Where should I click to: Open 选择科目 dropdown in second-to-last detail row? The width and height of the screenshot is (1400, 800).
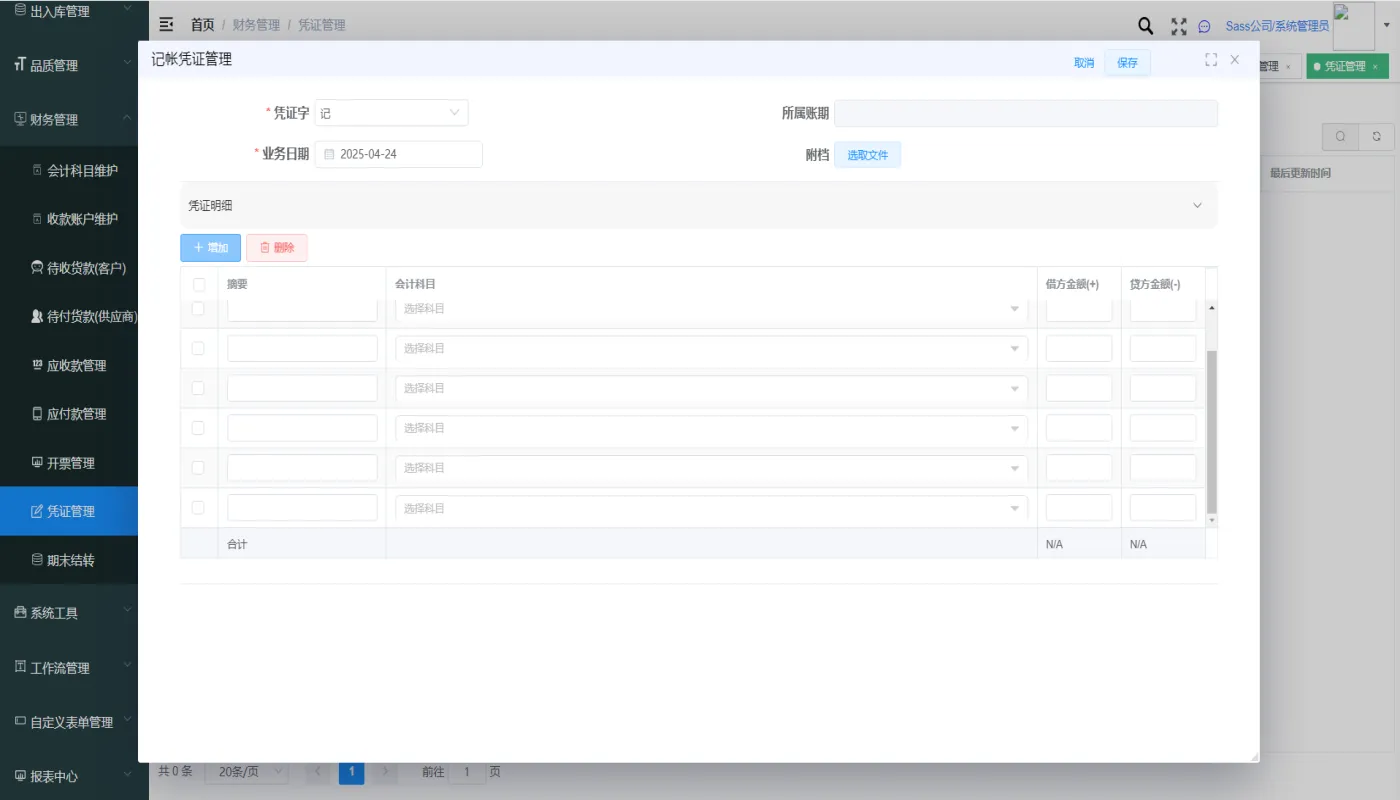point(711,468)
